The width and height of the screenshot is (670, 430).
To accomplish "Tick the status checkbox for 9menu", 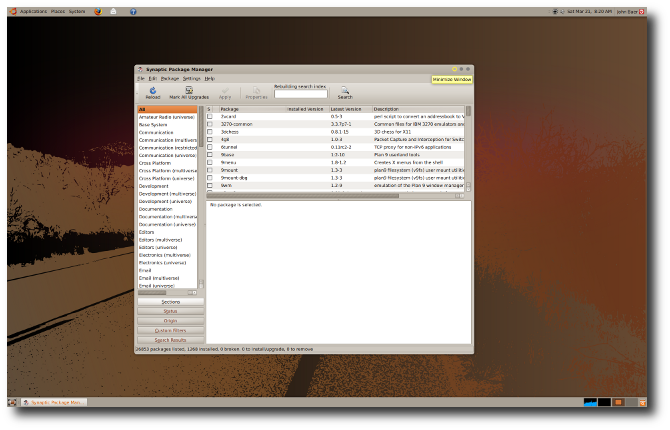I will click(x=210, y=162).
